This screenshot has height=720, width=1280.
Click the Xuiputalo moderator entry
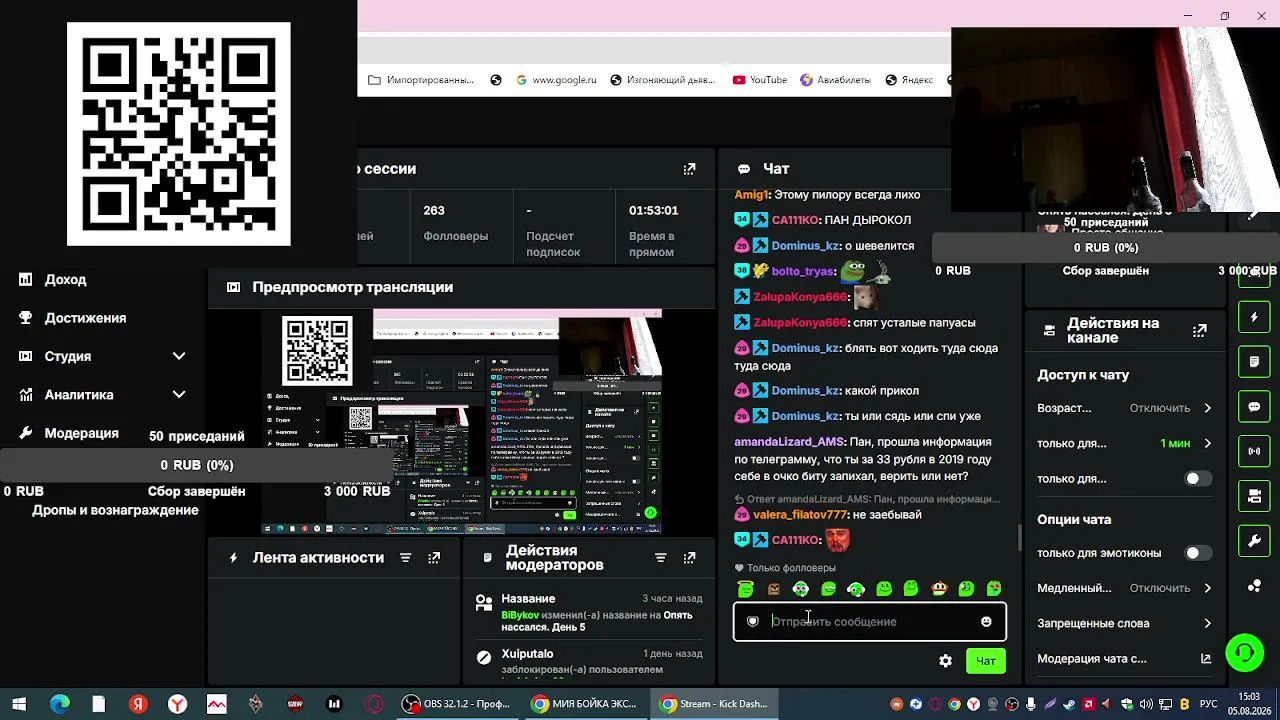[527, 654]
